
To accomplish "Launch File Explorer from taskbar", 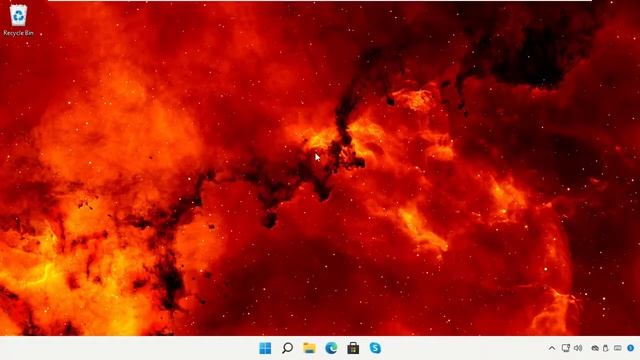I will [x=309, y=348].
